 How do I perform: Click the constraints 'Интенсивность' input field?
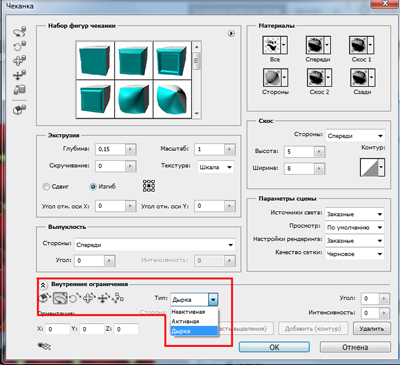[x=371, y=313]
